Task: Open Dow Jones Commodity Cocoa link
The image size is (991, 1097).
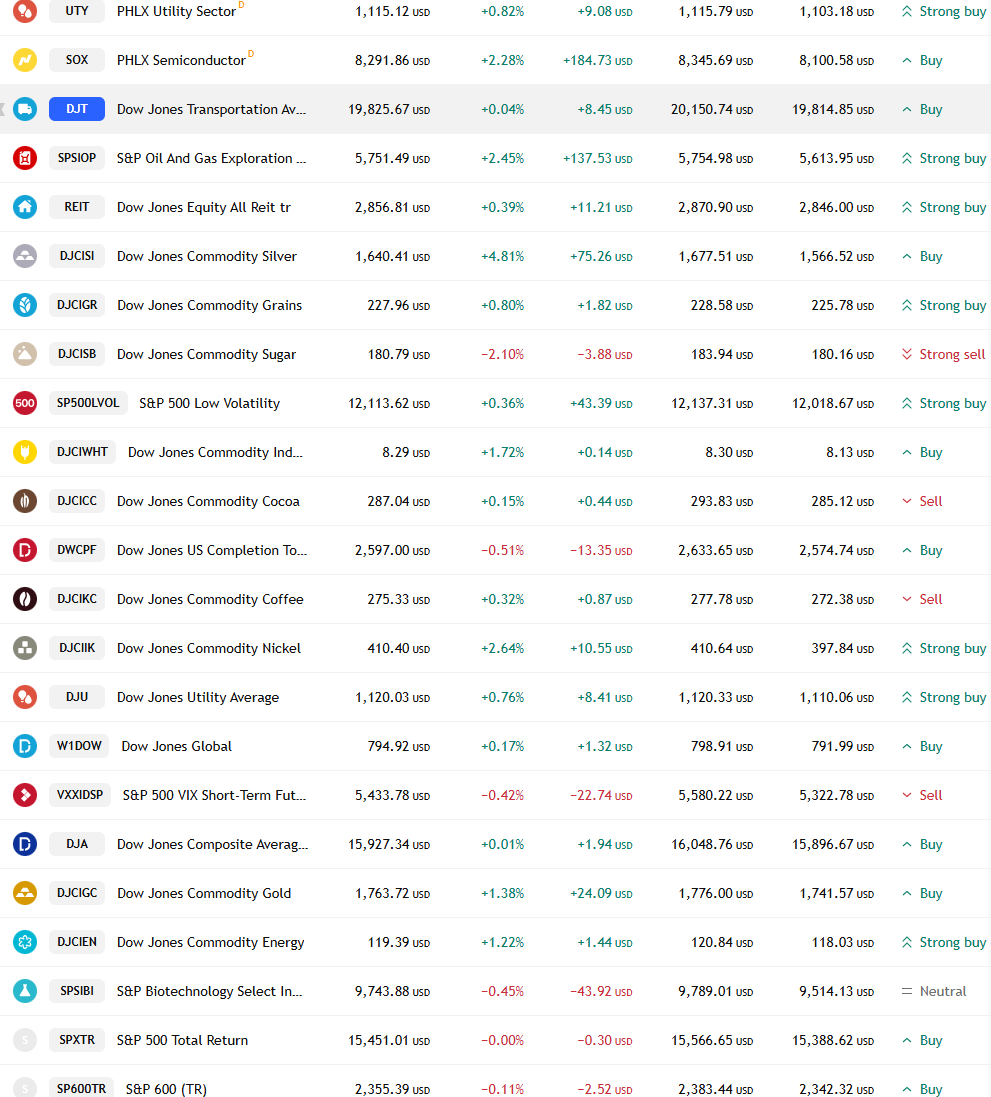Action: pyautogui.click(x=208, y=501)
